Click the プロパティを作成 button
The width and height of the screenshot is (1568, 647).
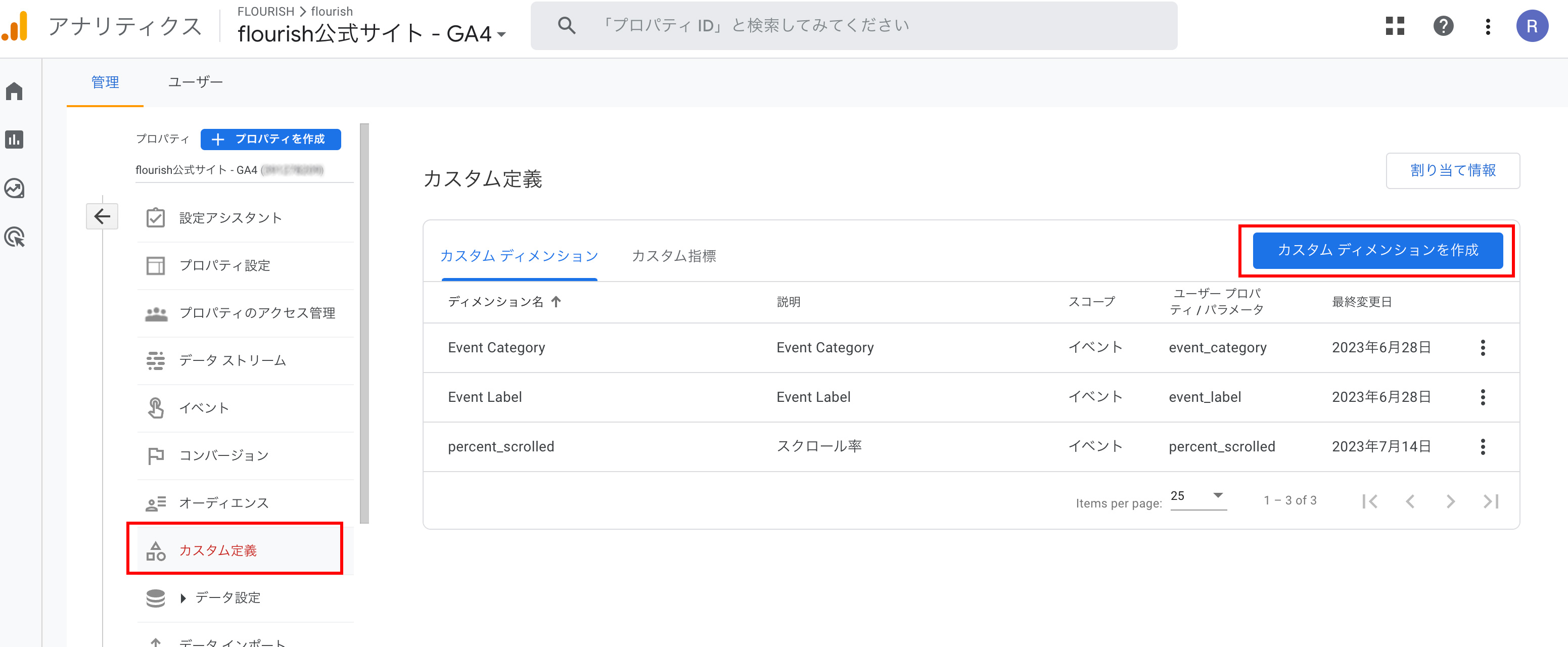click(x=270, y=139)
